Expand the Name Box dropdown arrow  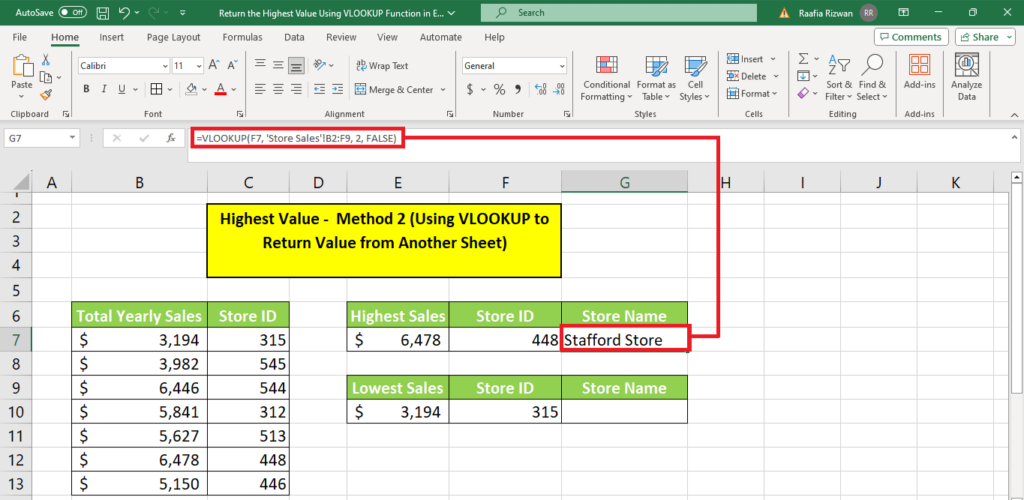(x=73, y=138)
